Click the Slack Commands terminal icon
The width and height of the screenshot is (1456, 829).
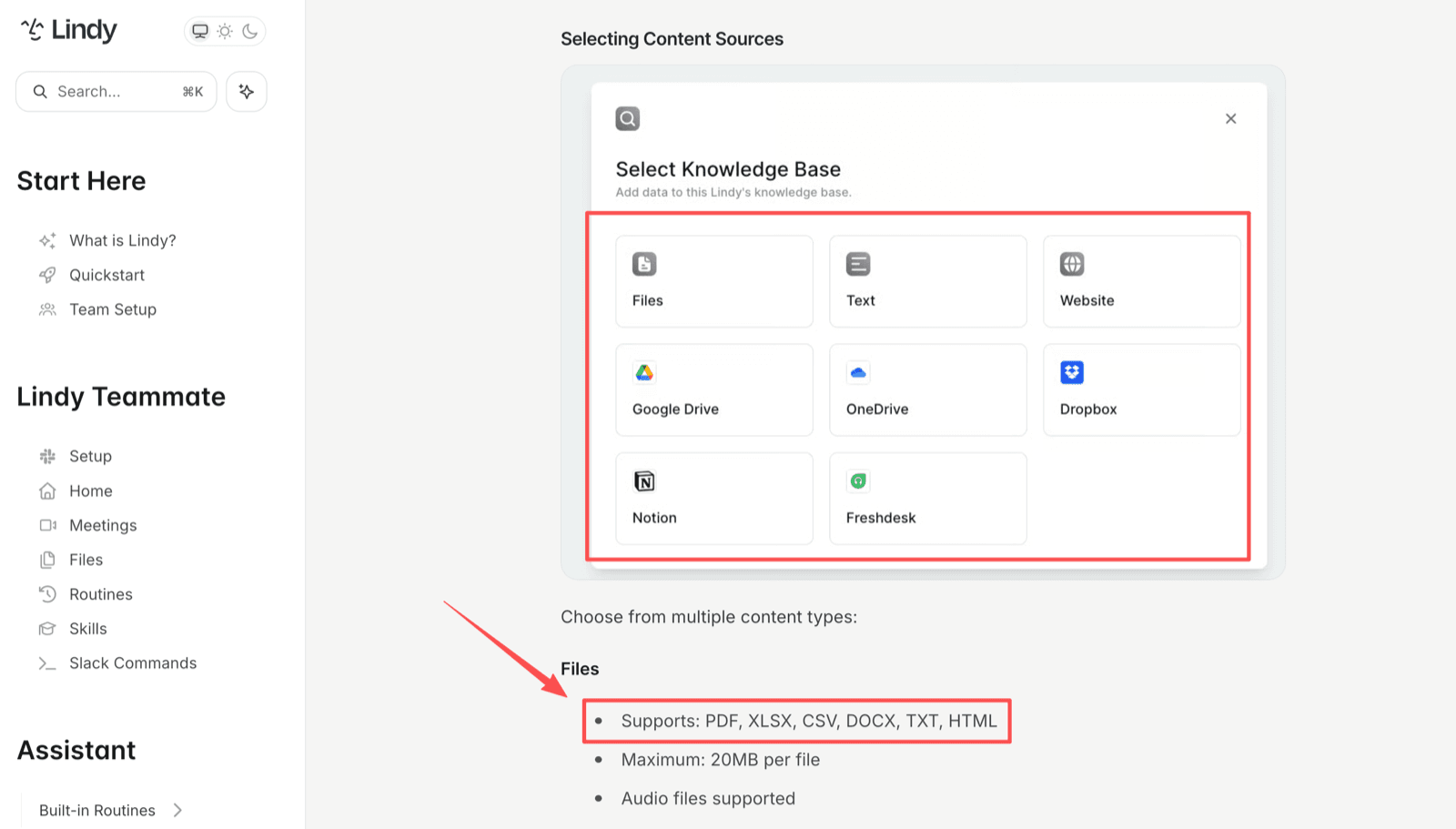47,663
